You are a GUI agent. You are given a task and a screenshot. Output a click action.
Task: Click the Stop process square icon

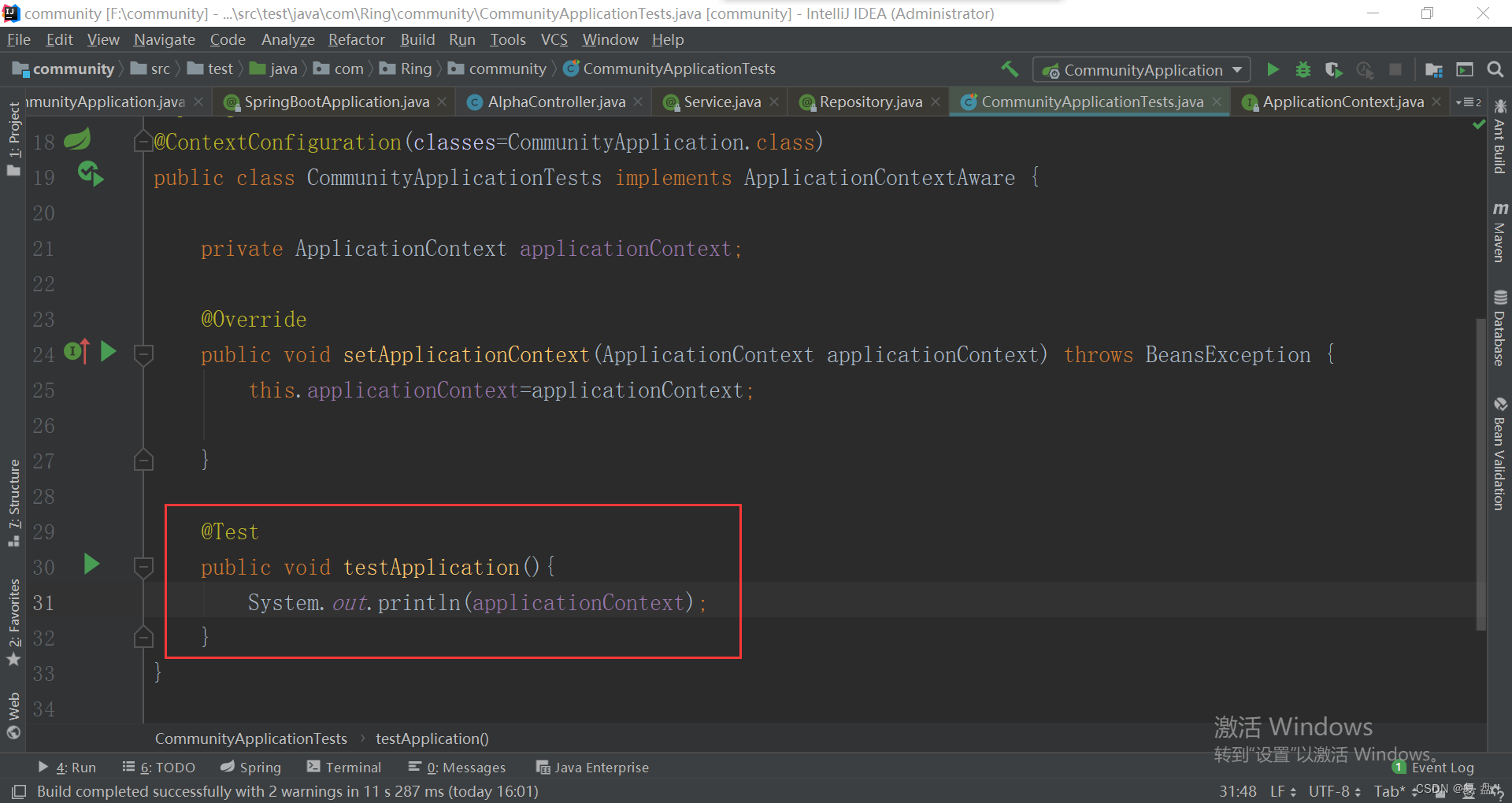point(1395,69)
